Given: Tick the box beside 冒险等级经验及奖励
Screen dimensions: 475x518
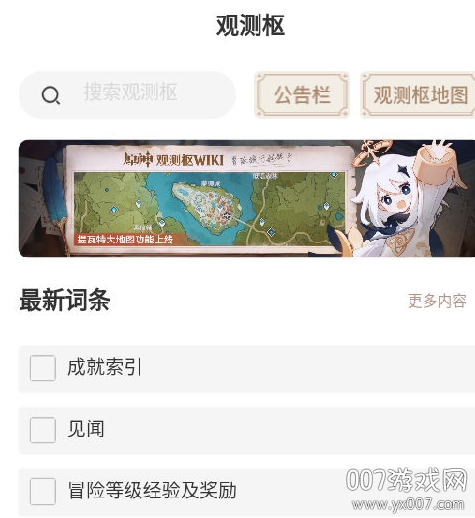Looking at the screenshot, I should coord(43,491).
